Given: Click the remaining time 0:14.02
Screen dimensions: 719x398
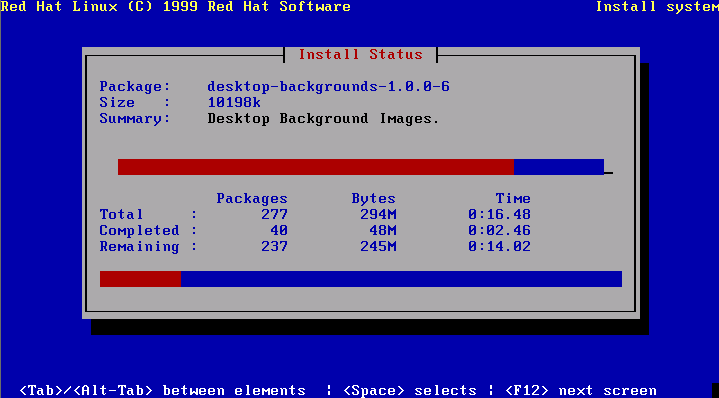Looking at the screenshot, I should click(x=499, y=246).
